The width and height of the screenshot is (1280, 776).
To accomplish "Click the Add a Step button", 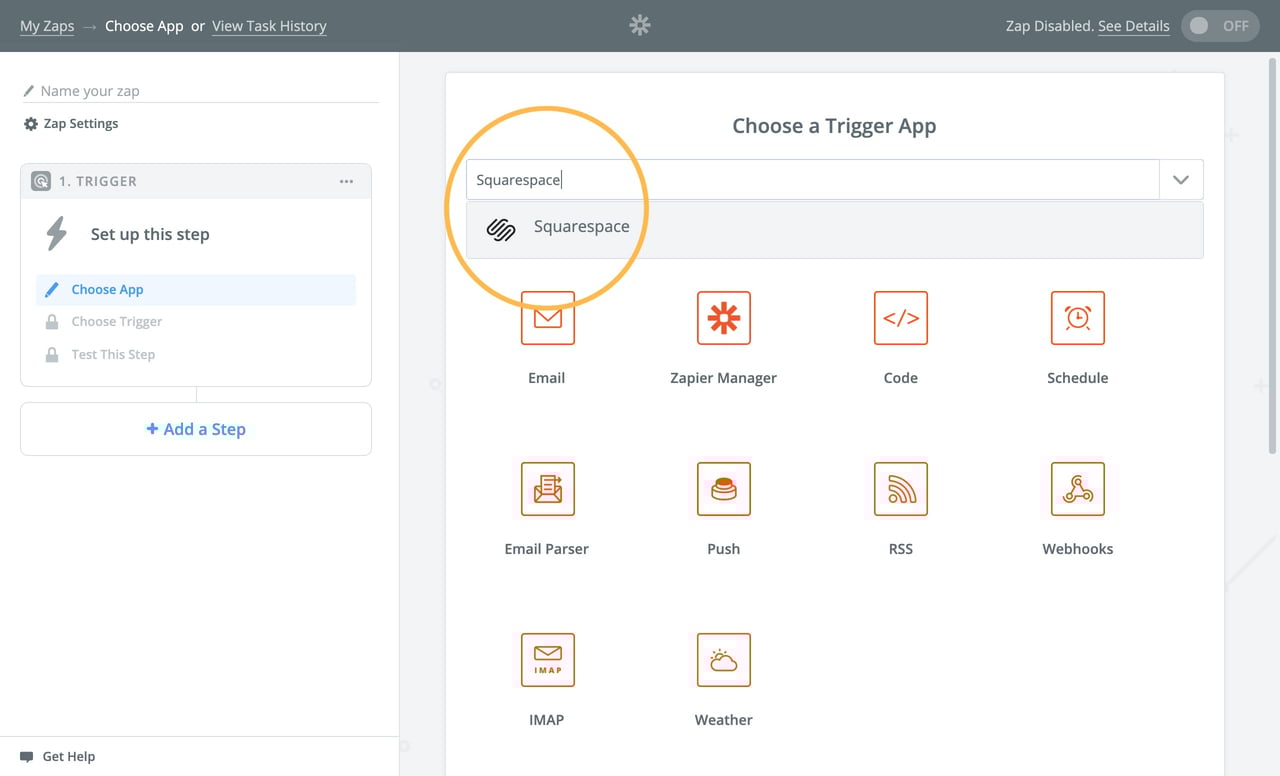I will pos(195,428).
